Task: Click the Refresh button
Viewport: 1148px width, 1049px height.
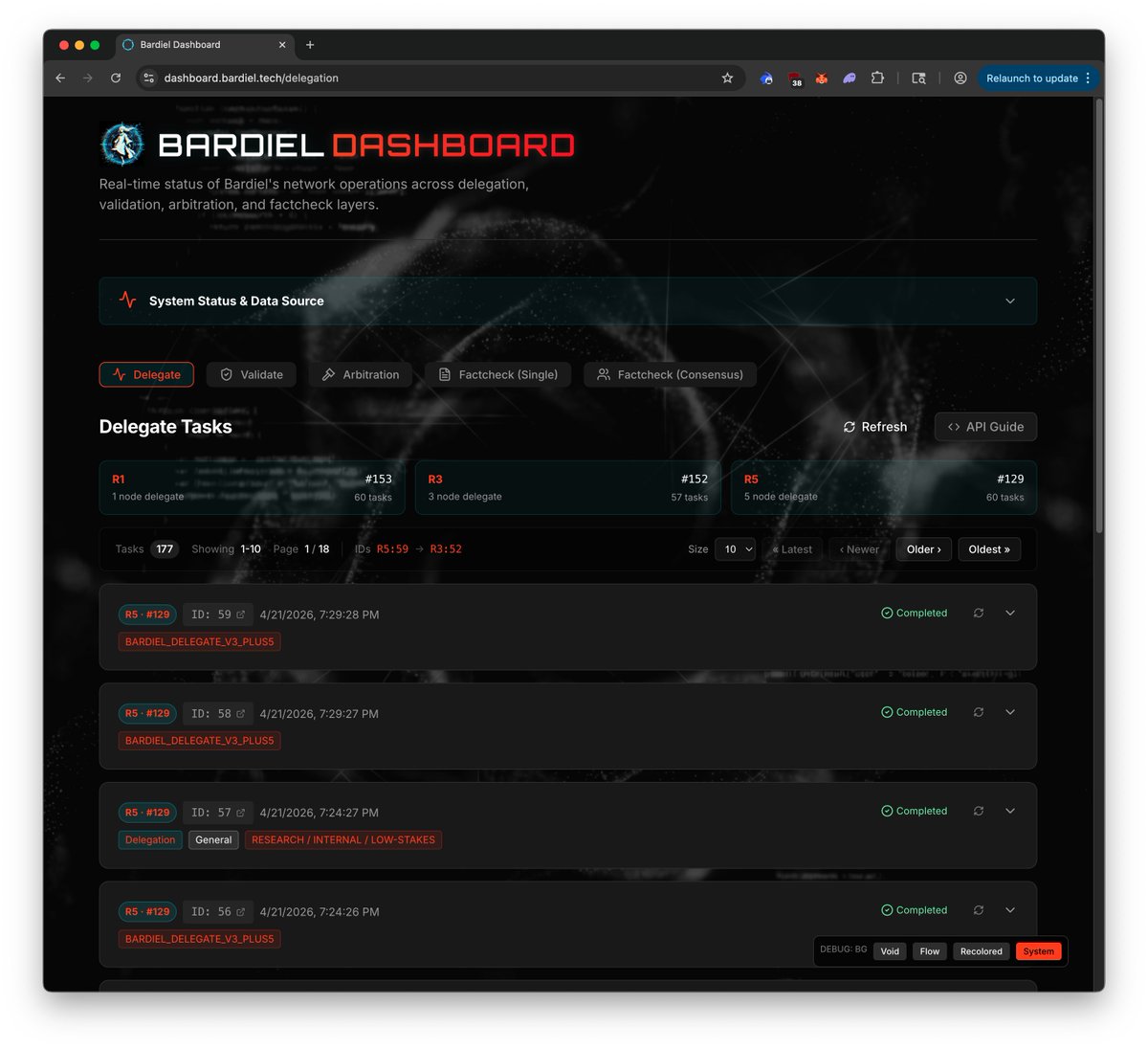Action: [874, 427]
